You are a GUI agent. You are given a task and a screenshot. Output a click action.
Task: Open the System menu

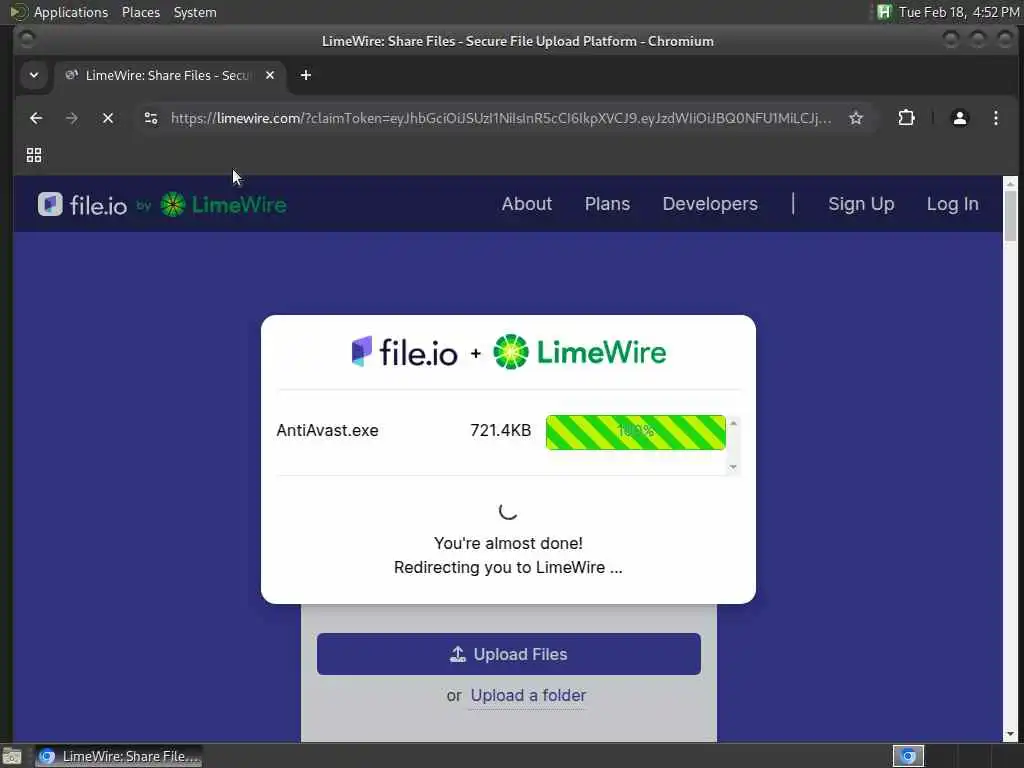pyautogui.click(x=195, y=12)
